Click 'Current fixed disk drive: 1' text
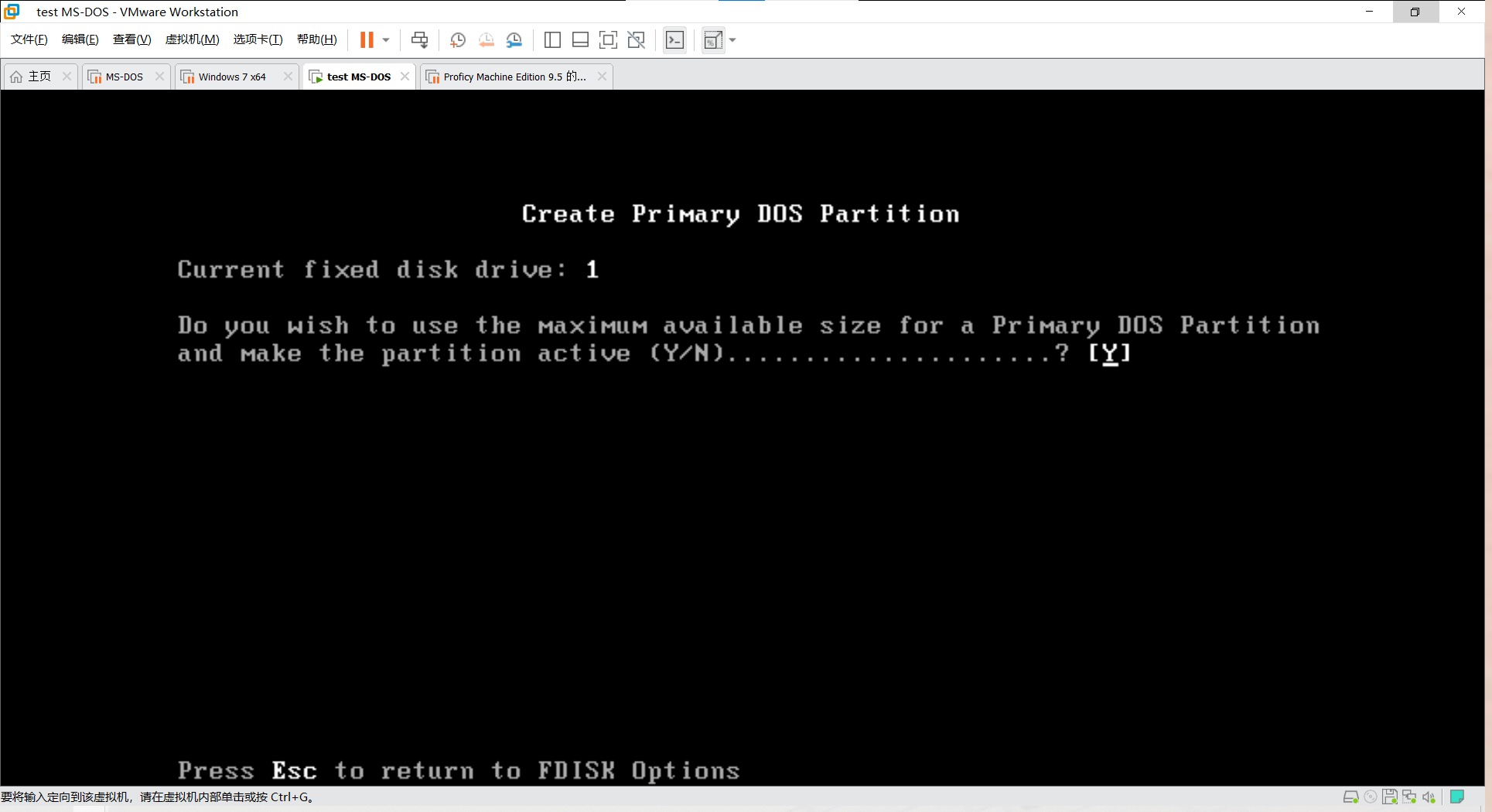 [x=388, y=270]
